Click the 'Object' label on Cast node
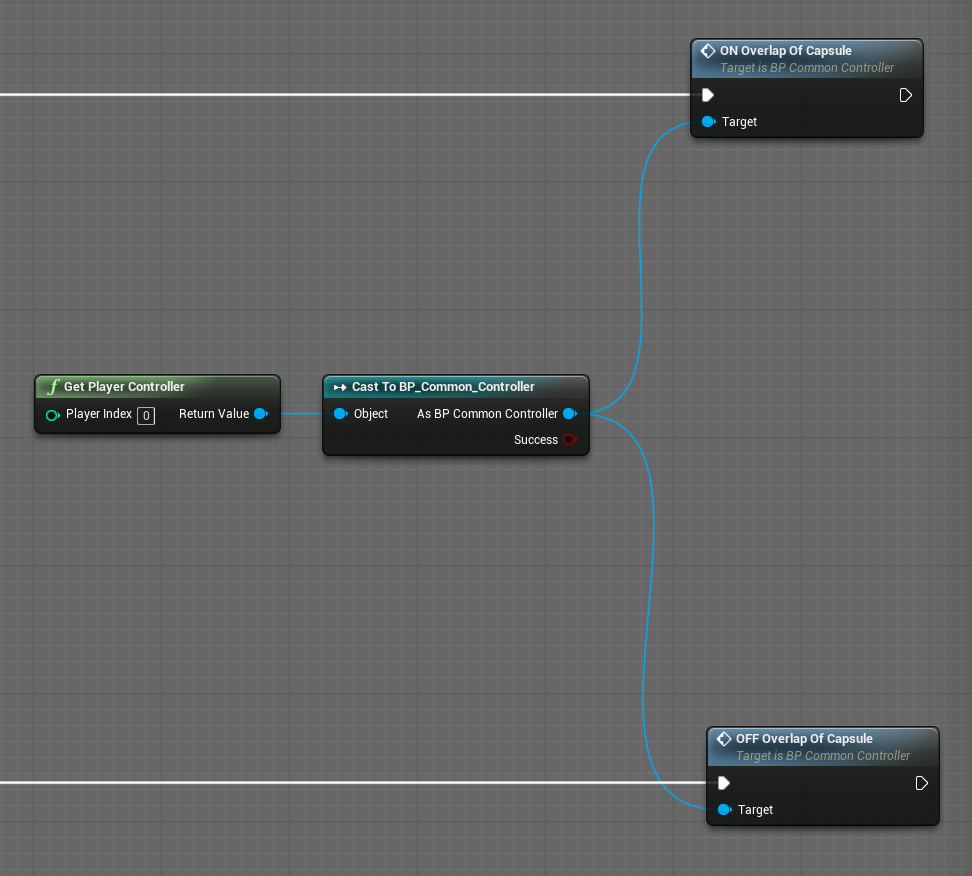972x876 pixels. (x=371, y=414)
